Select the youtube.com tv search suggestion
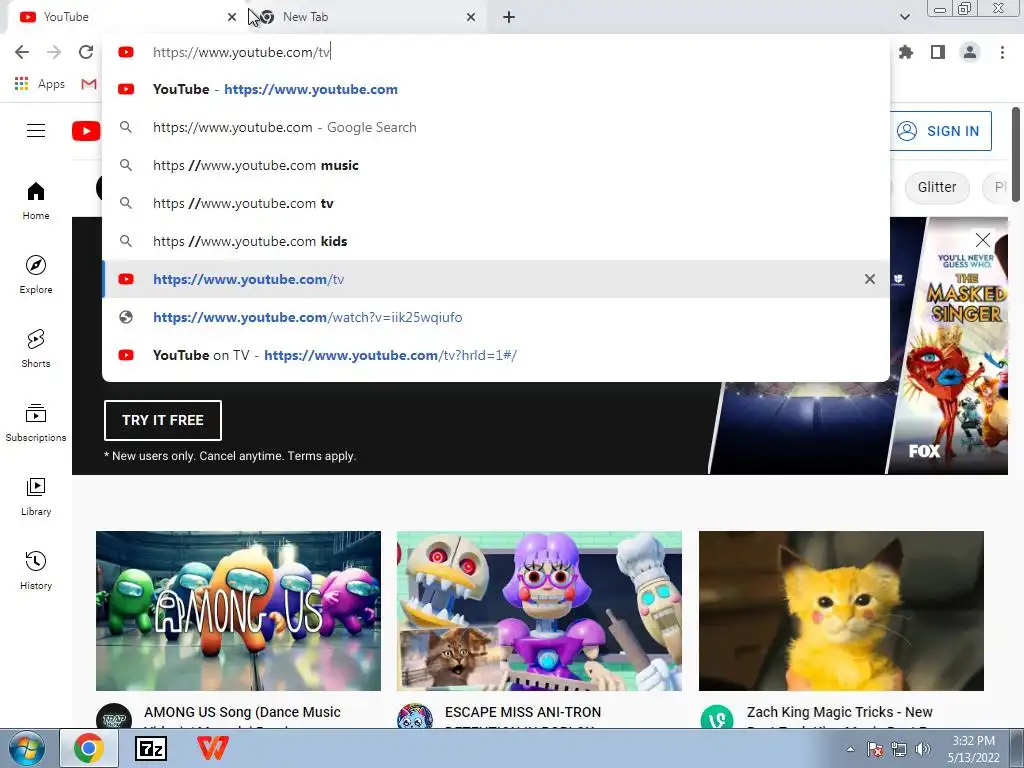 tap(496, 203)
